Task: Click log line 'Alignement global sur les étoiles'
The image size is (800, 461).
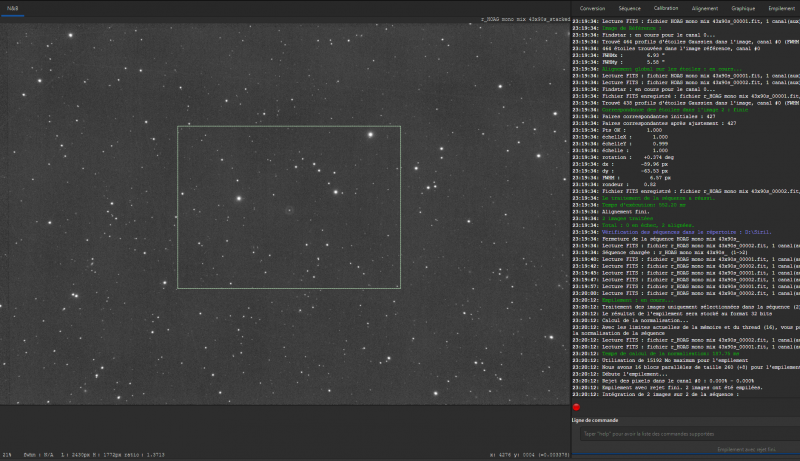Action: tap(672, 69)
